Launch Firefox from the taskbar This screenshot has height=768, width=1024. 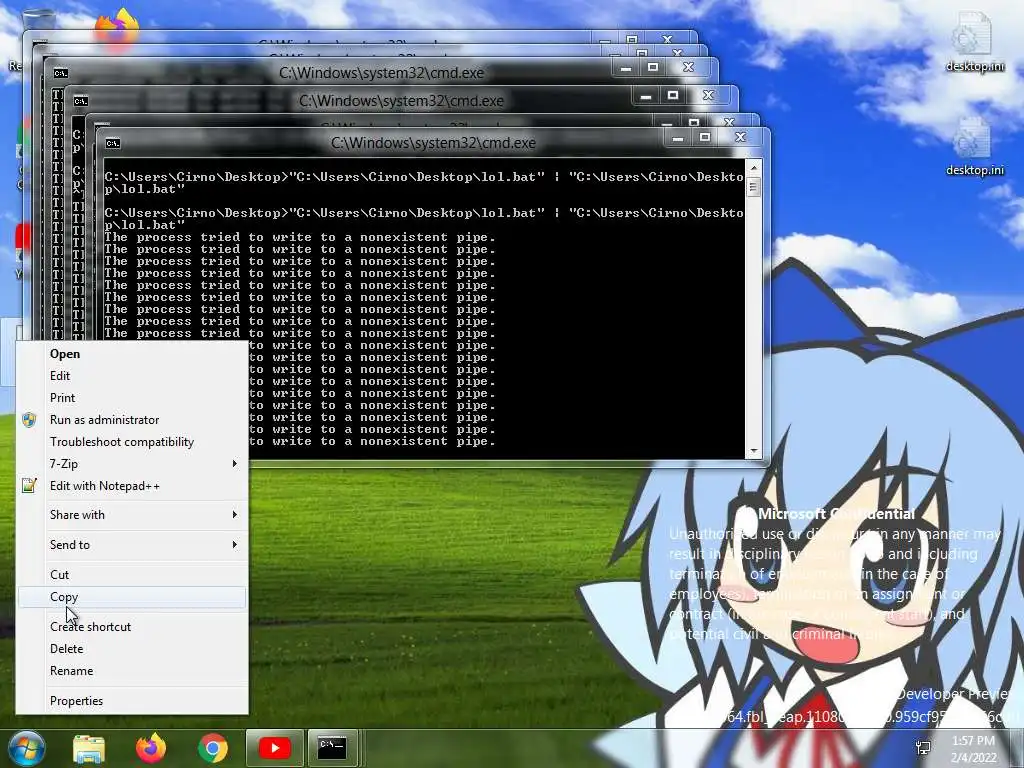click(x=151, y=748)
